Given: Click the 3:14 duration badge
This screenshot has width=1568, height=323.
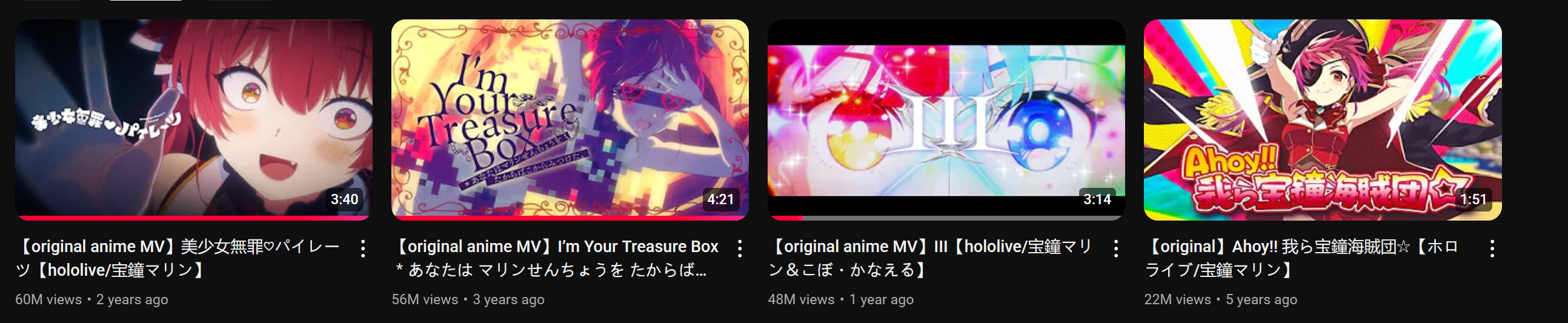Looking at the screenshot, I should coord(1097,199).
